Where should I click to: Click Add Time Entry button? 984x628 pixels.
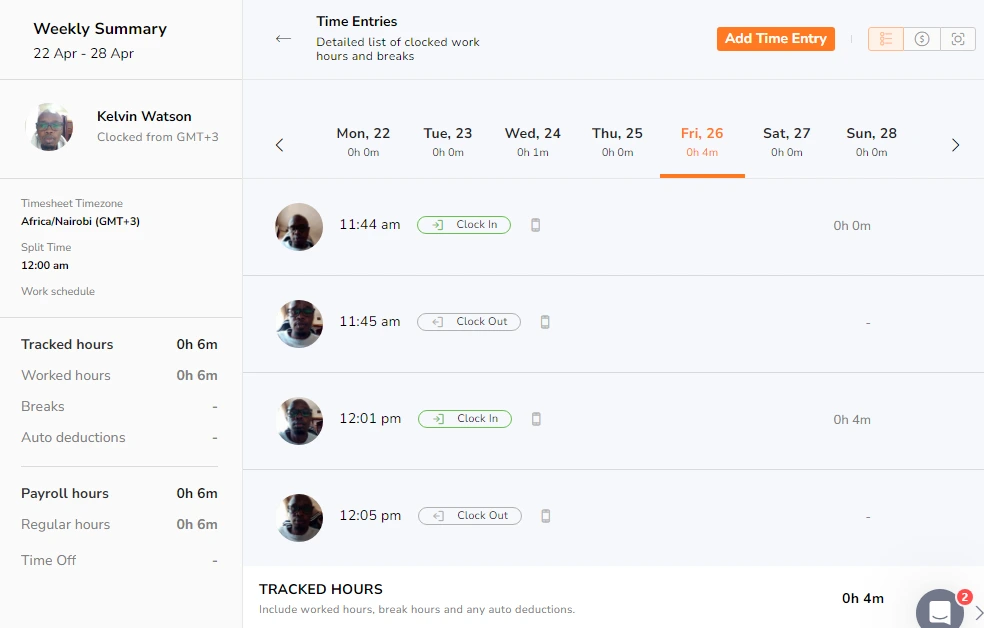[x=775, y=39]
